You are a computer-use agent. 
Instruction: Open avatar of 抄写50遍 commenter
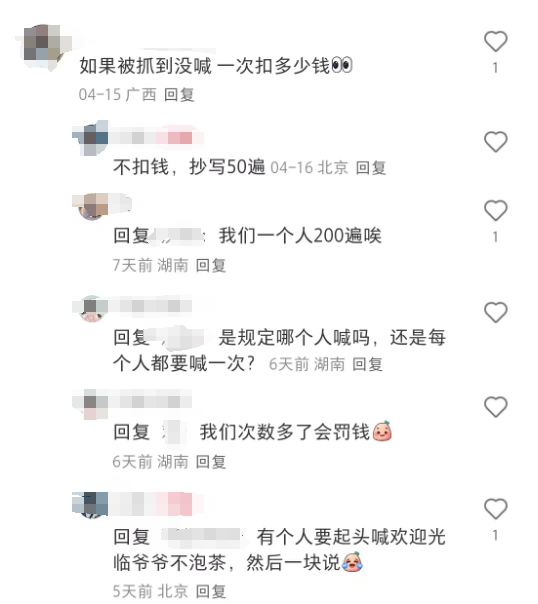[91, 138]
